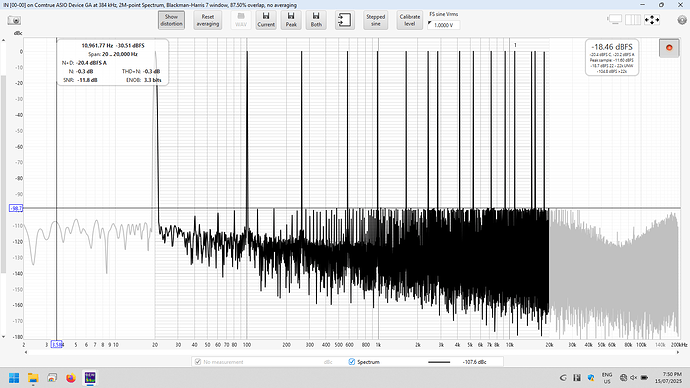Click the ENOB 3.3 bits value

pyautogui.click(x=153, y=80)
